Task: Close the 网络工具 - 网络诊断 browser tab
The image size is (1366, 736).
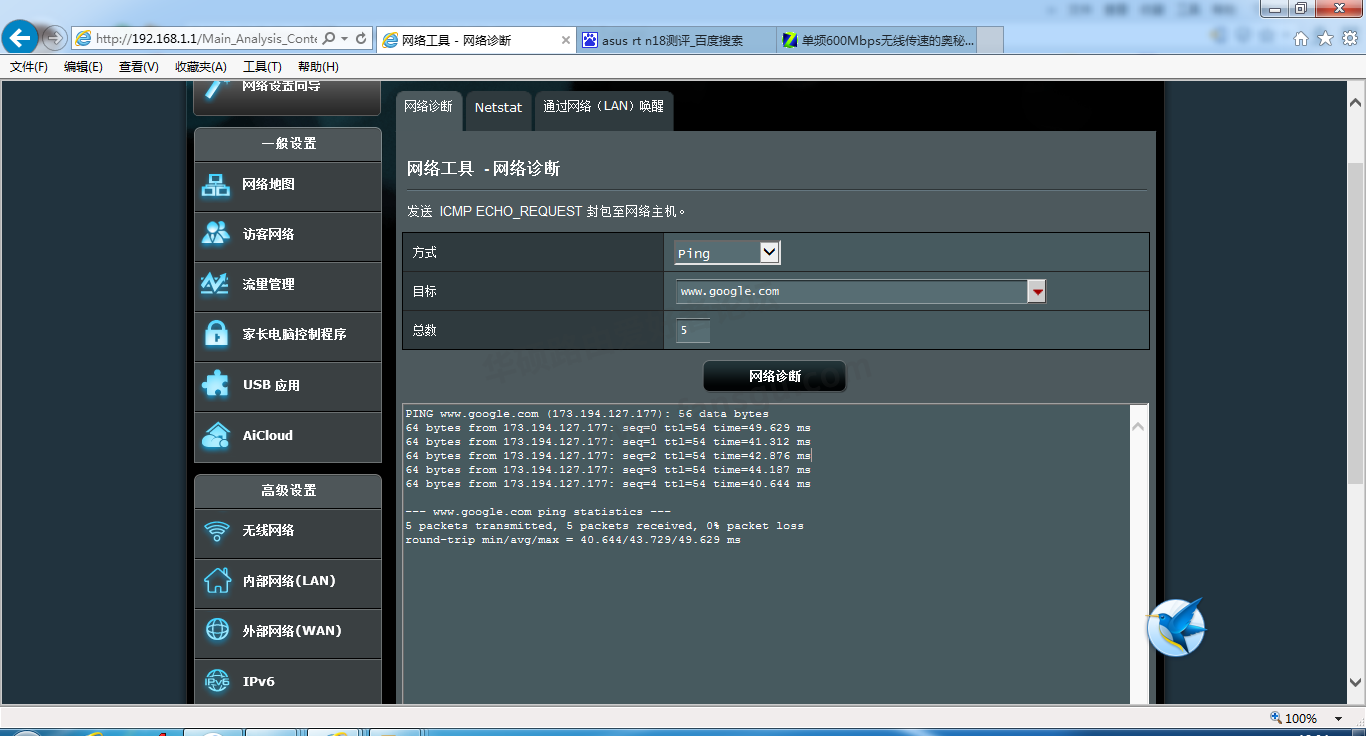Action: (x=566, y=40)
